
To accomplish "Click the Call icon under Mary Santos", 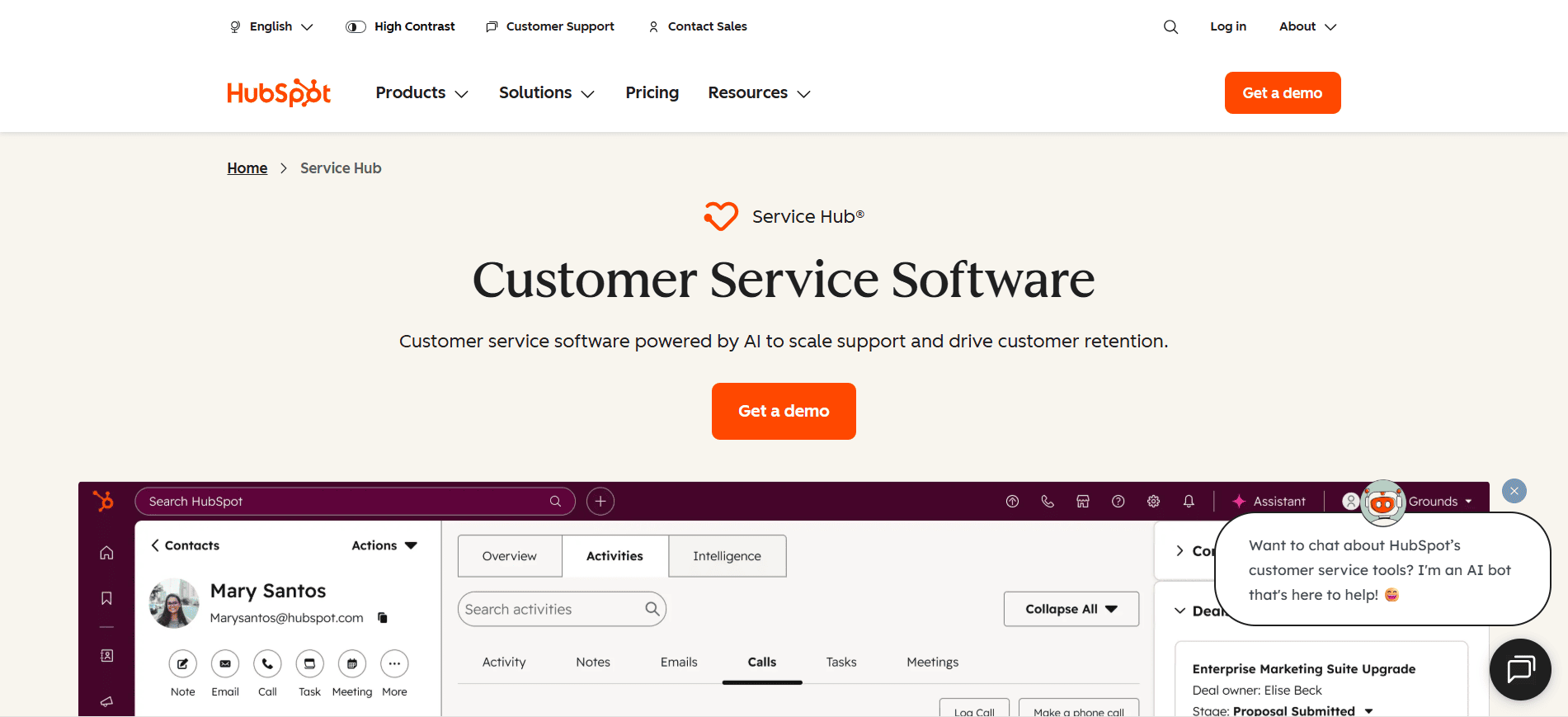I will (x=267, y=663).
